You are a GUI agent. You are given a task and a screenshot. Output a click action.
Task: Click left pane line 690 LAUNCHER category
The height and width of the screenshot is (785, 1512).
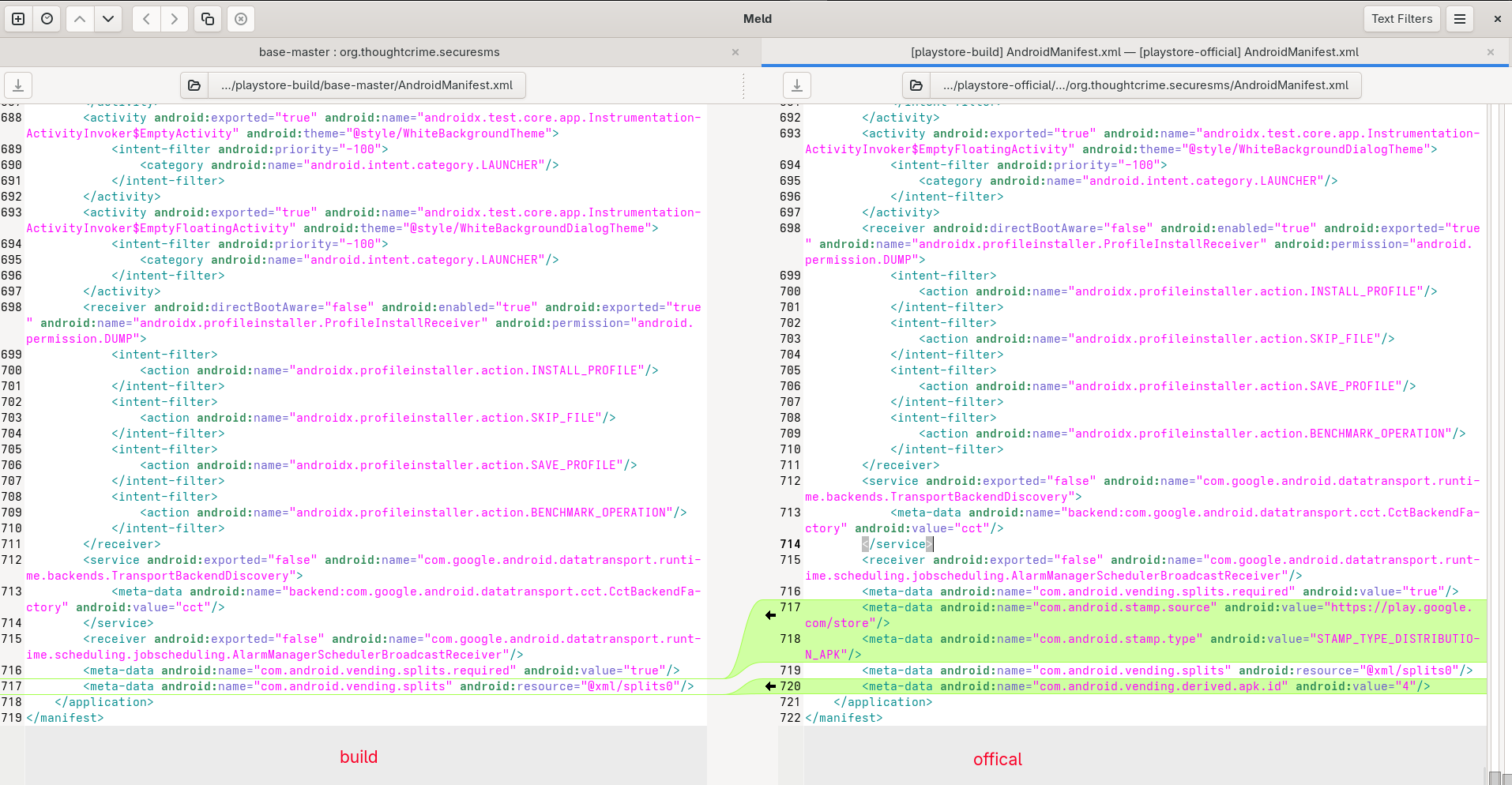(x=349, y=165)
